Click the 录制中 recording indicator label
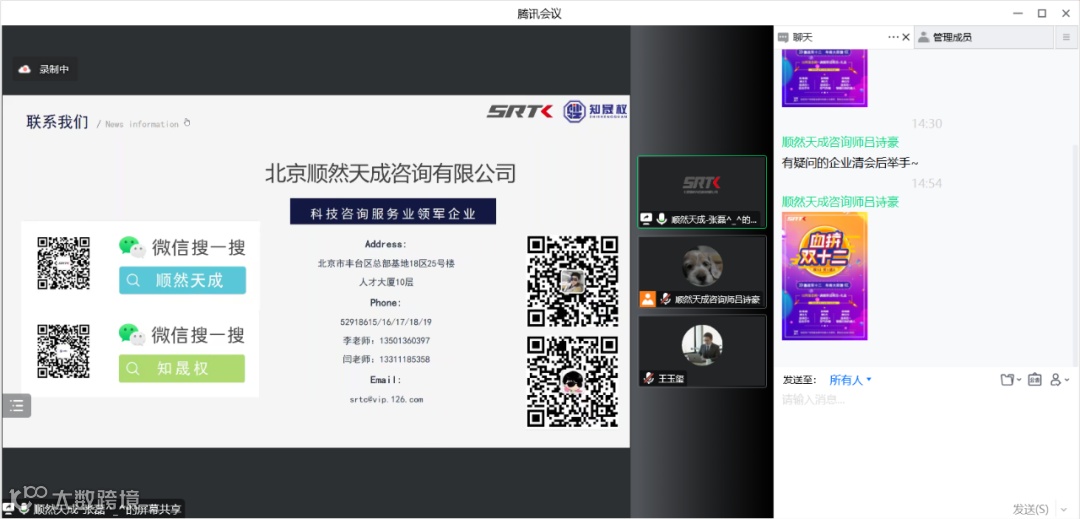Screen dimensions: 1080x519 pyautogui.click(x=54, y=69)
